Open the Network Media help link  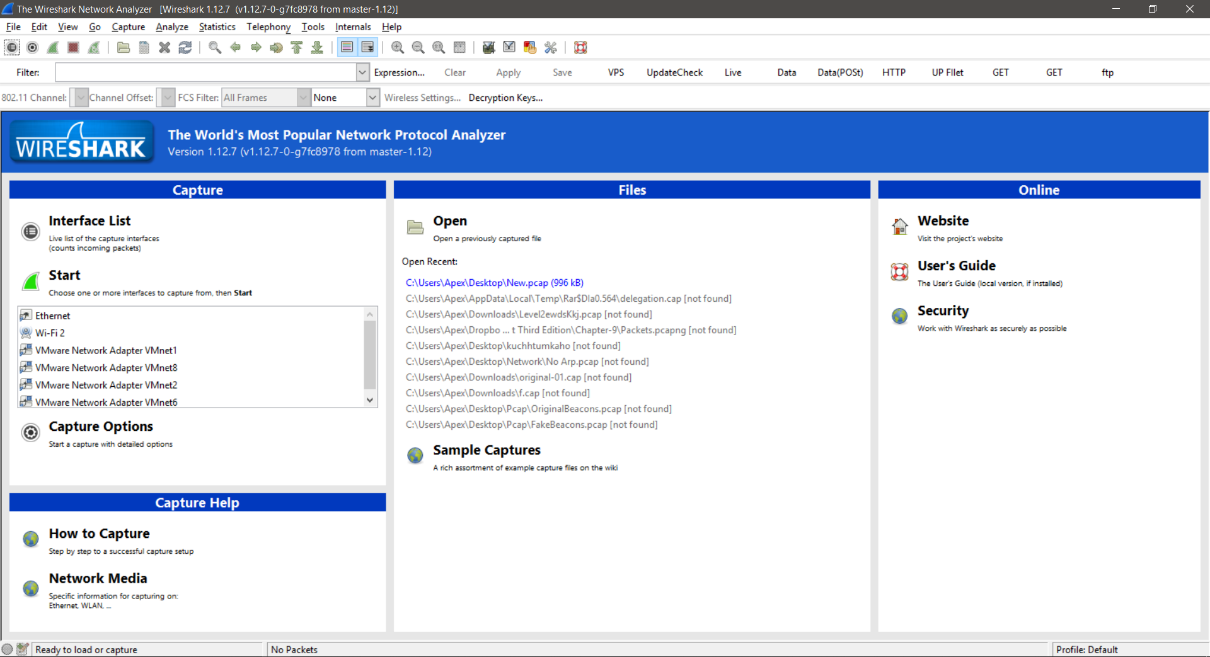(x=98, y=578)
